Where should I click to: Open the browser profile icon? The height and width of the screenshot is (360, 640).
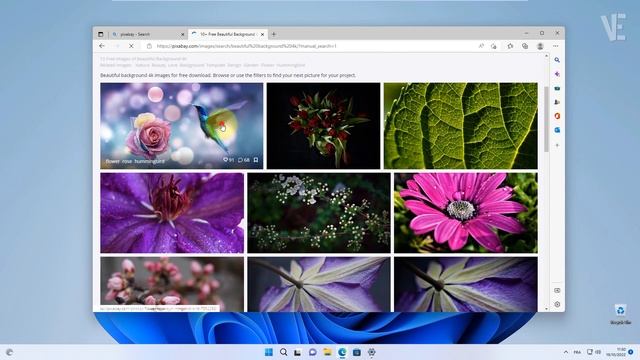coord(540,46)
